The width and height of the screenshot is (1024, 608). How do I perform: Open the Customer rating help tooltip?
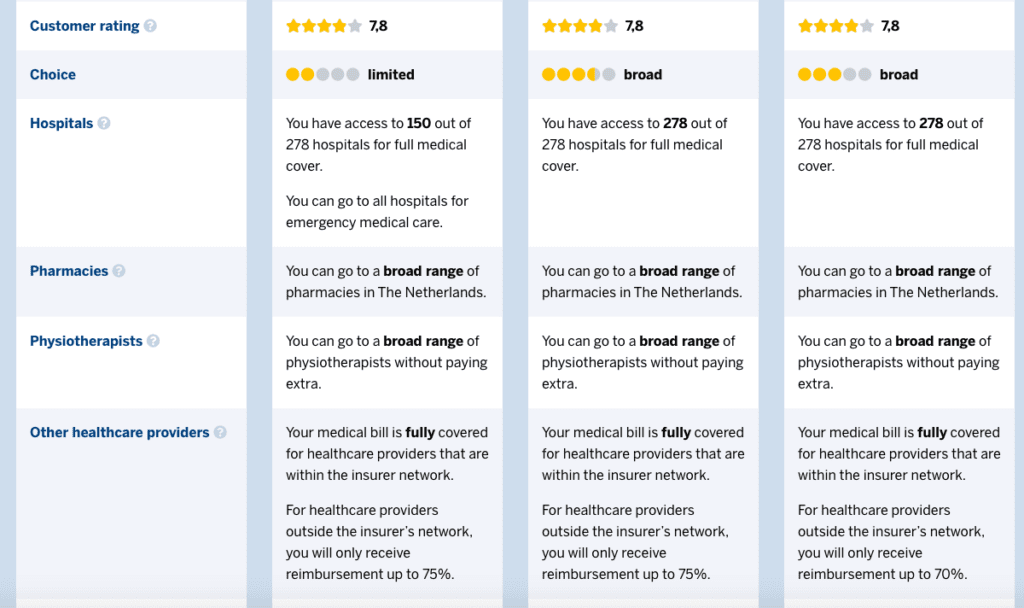(150, 26)
